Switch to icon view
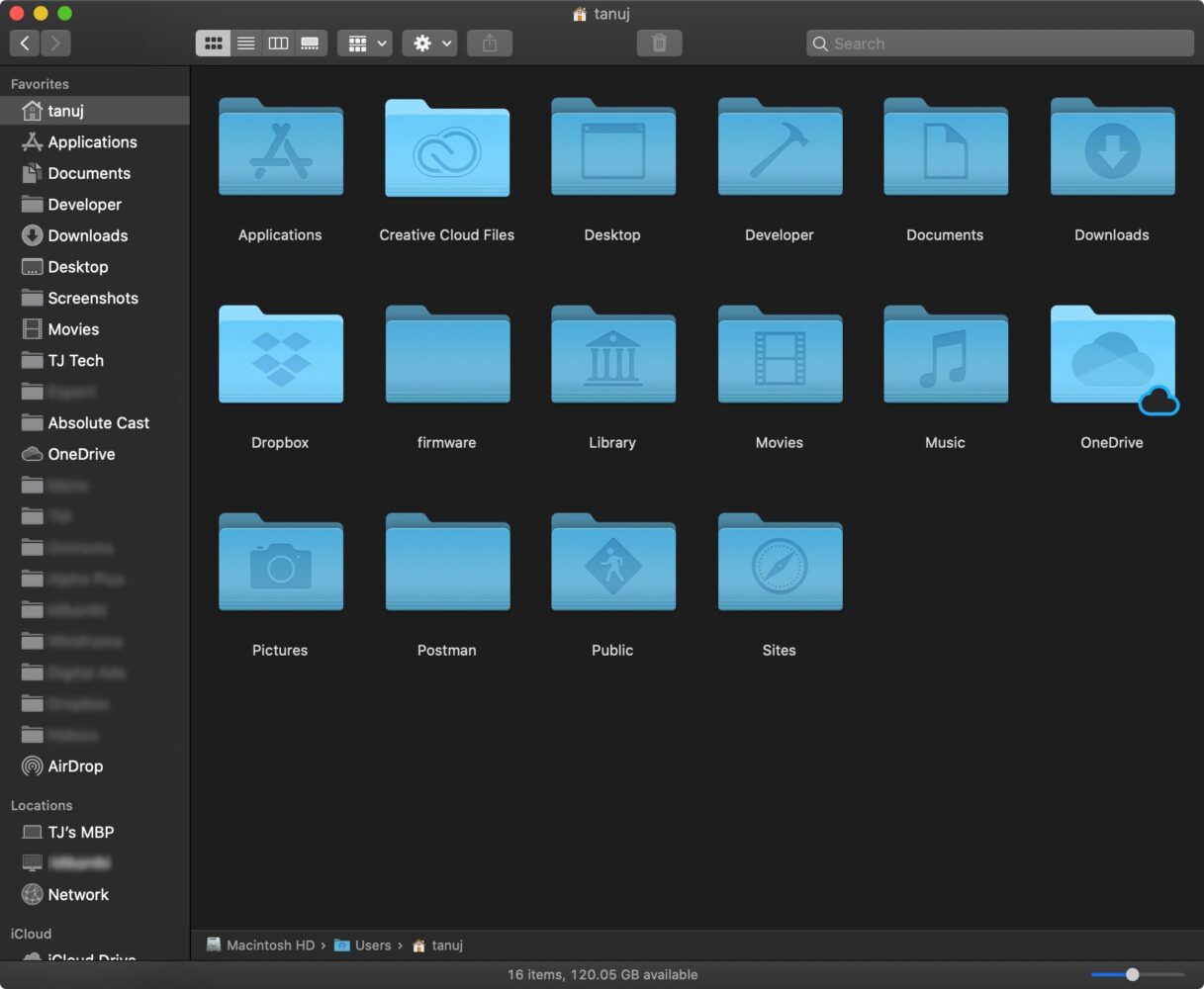The height and width of the screenshot is (989, 1204). point(213,44)
